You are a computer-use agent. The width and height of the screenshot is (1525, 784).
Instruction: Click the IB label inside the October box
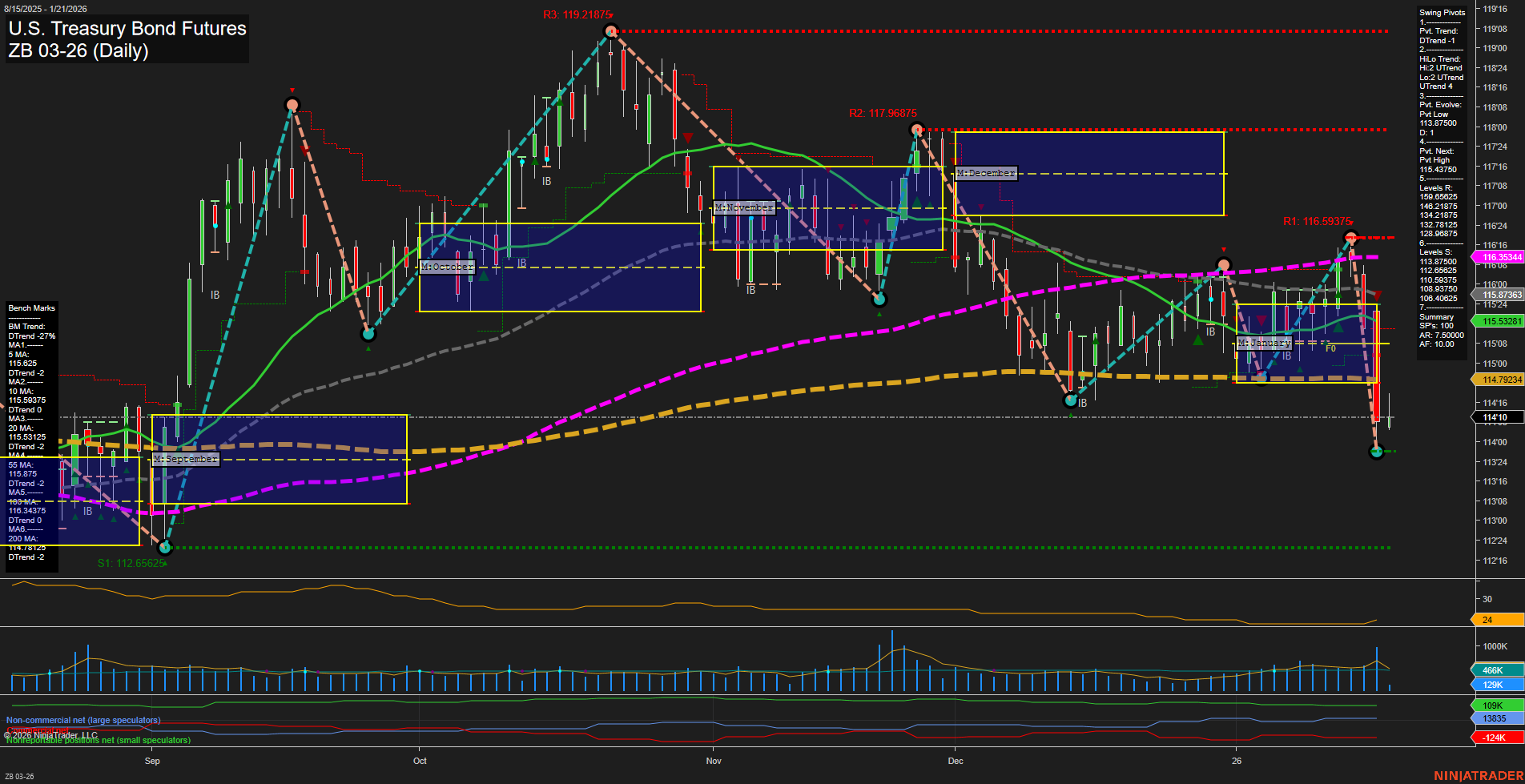click(522, 261)
